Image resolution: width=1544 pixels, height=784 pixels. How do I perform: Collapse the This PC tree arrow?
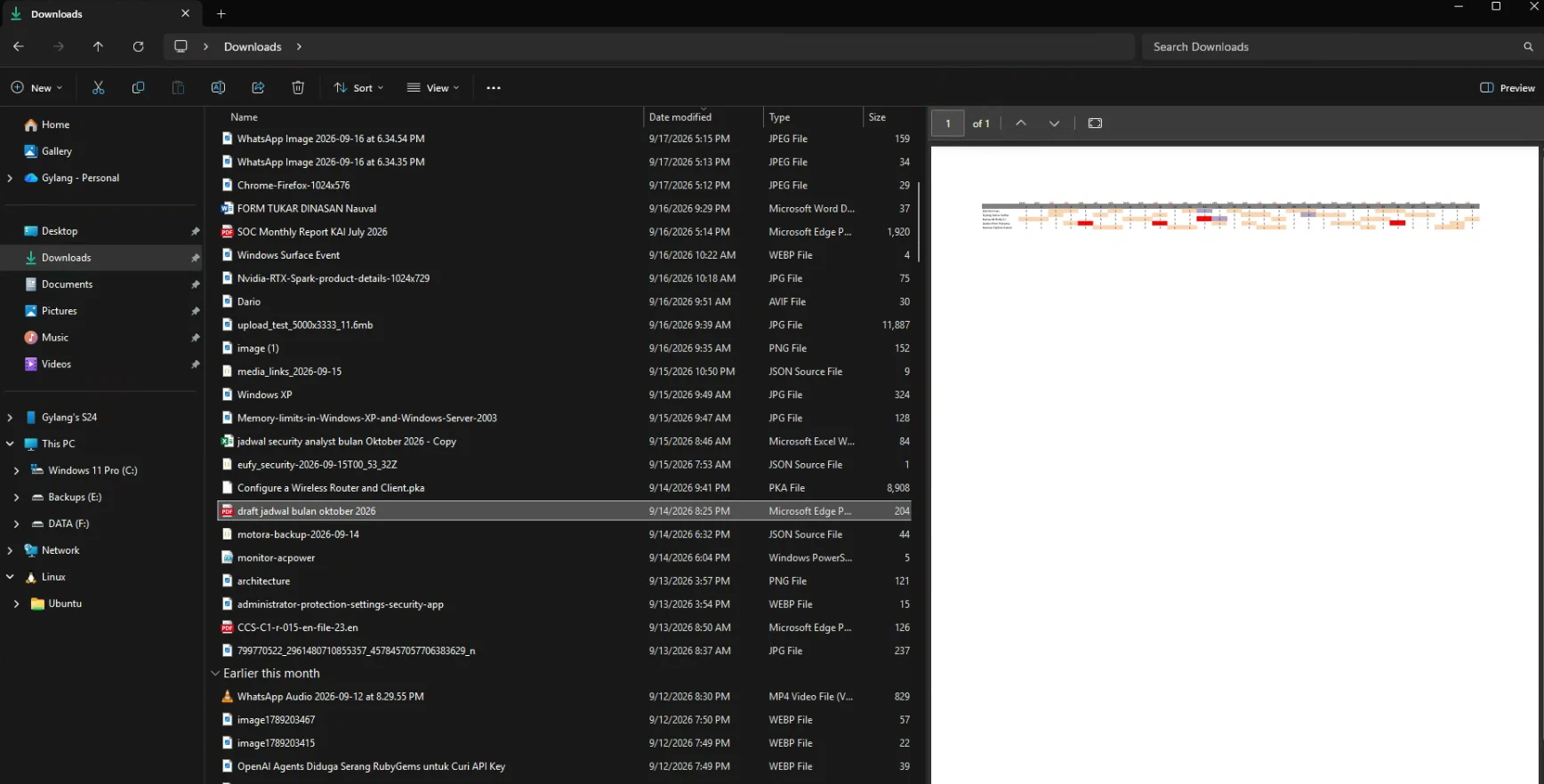pos(10,444)
